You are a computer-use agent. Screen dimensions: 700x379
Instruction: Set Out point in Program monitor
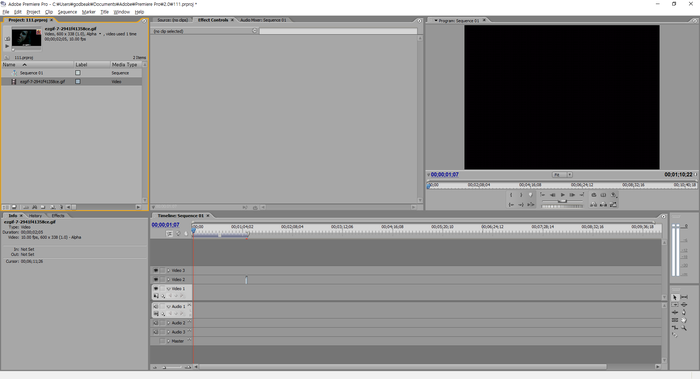pyautogui.click(x=521, y=195)
